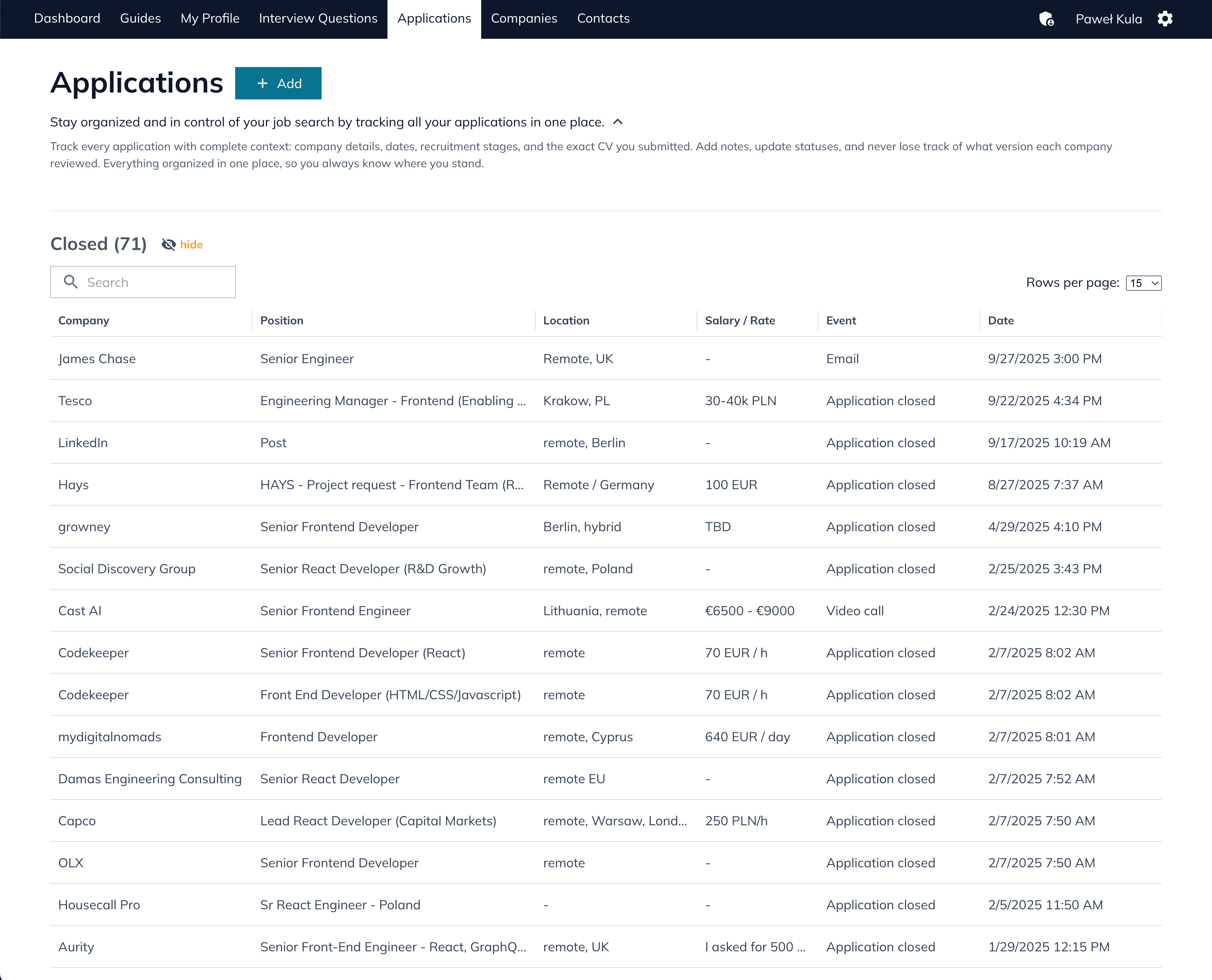Image resolution: width=1212 pixels, height=980 pixels.
Task: Switch to the Companies tab
Action: (524, 19)
